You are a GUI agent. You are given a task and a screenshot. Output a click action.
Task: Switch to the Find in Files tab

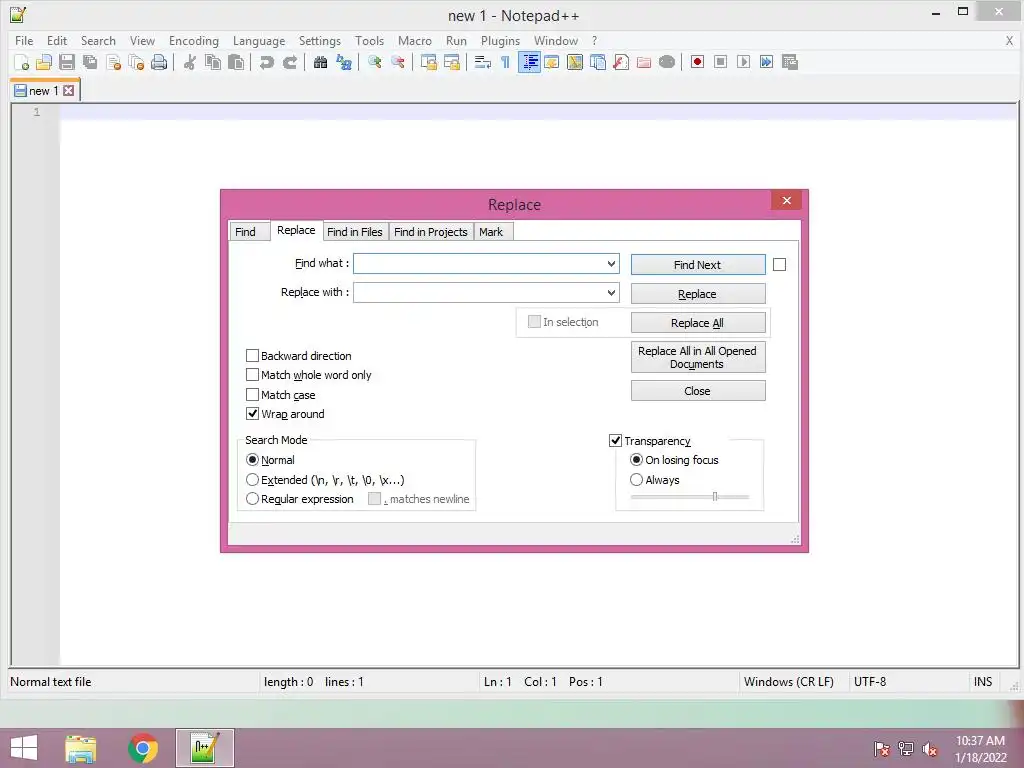tap(355, 232)
